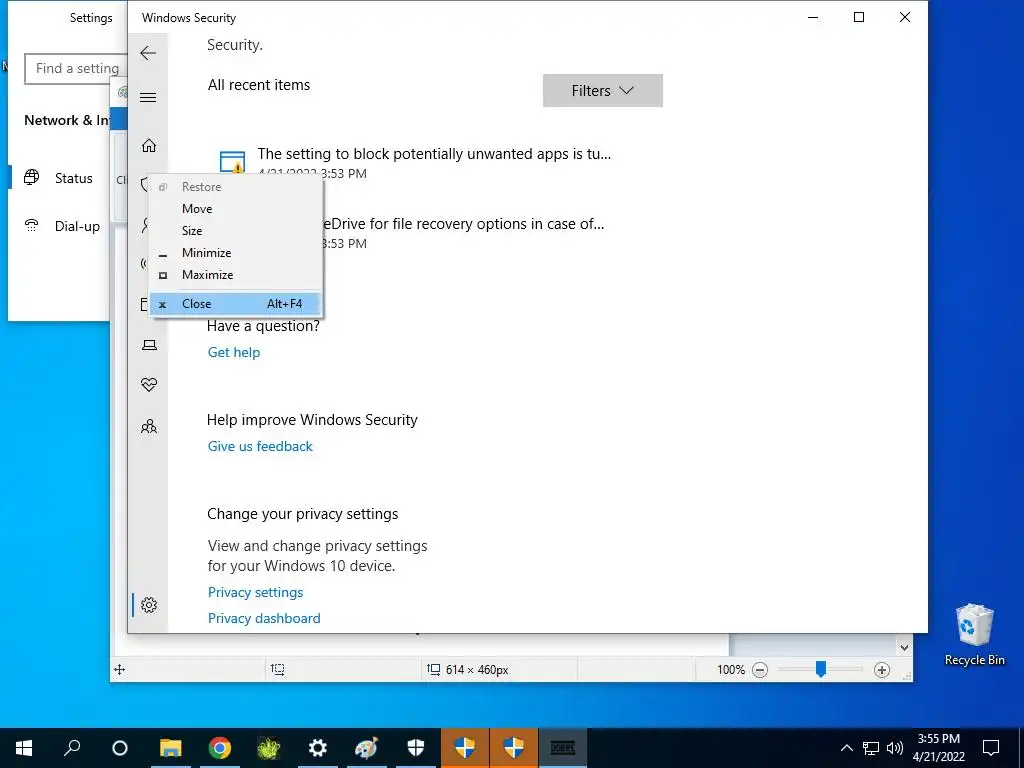Open the Privacy dashboard link
Image resolution: width=1024 pixels, height=768 pixels.
coord(264,618)
